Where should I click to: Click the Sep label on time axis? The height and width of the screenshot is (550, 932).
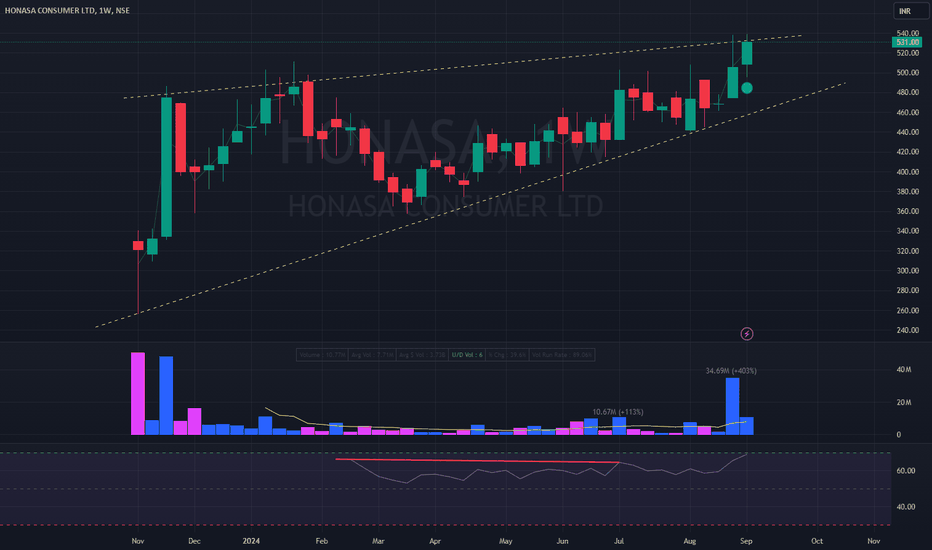coord(746,540)
